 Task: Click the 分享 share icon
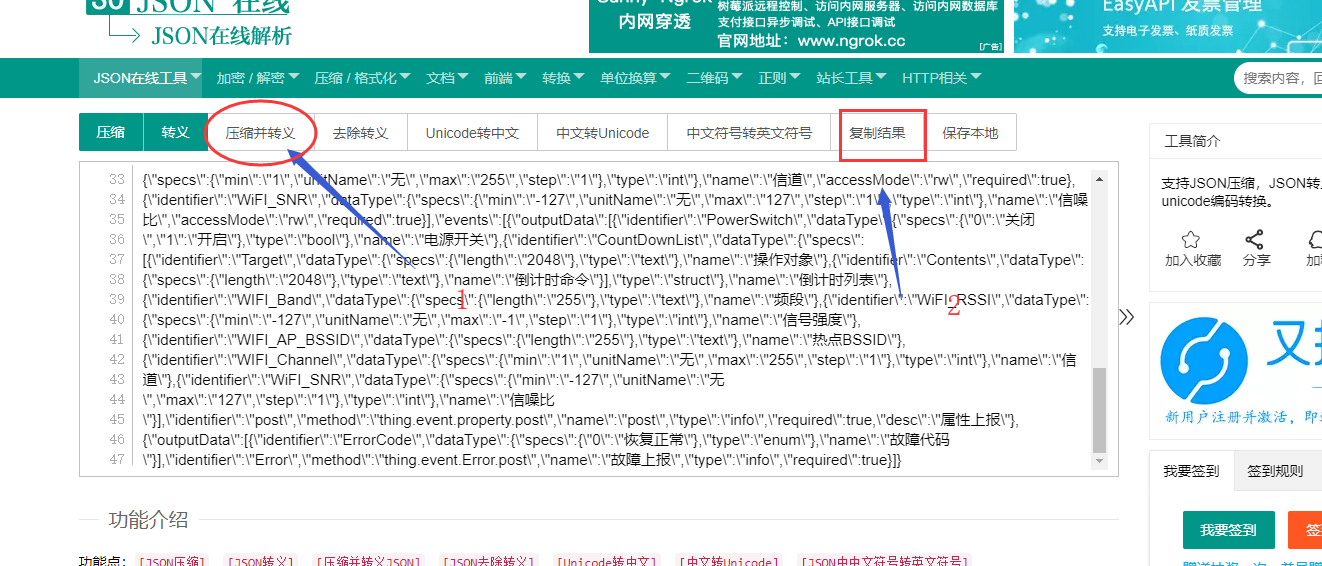point(1254,240)
